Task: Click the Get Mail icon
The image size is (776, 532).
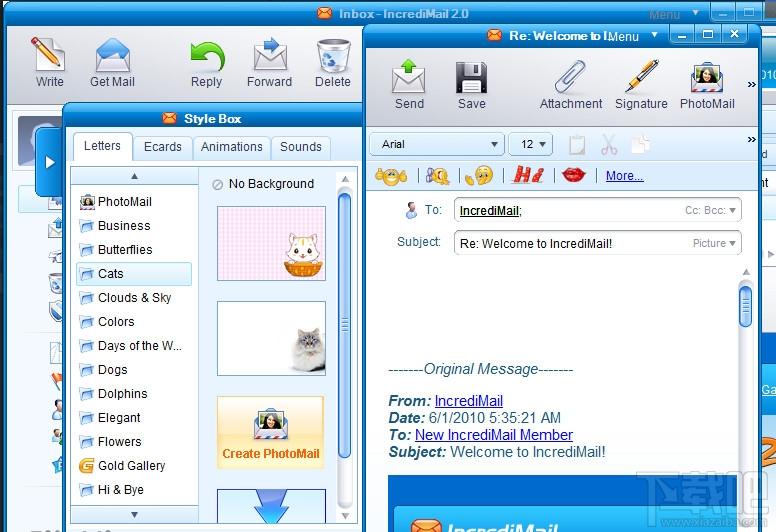Action: (x=112, y=54)
